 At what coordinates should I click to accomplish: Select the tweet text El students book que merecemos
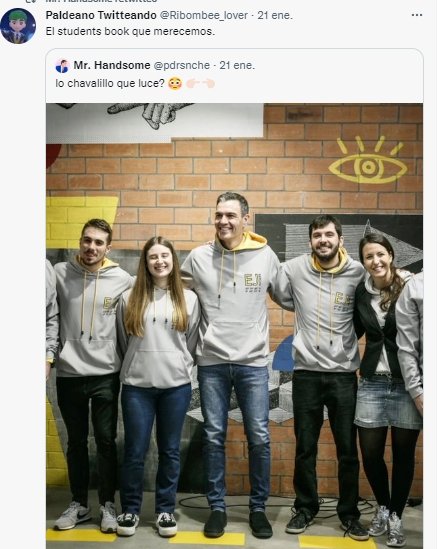[130, 32]
